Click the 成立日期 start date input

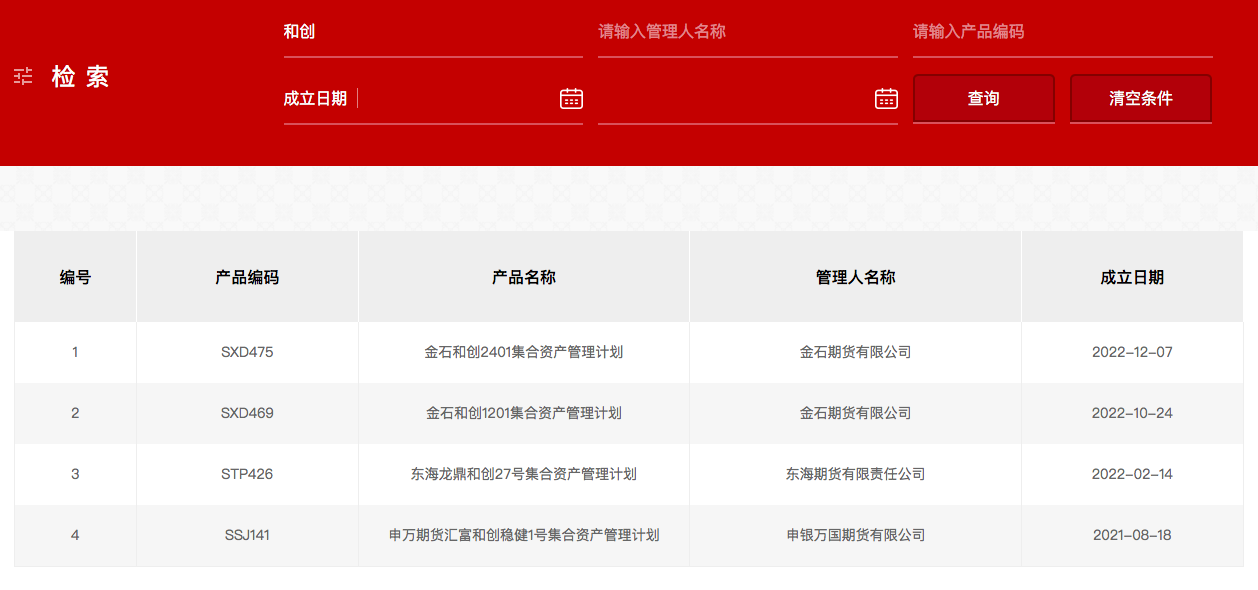pyautogui.click(x=433, y=98)
